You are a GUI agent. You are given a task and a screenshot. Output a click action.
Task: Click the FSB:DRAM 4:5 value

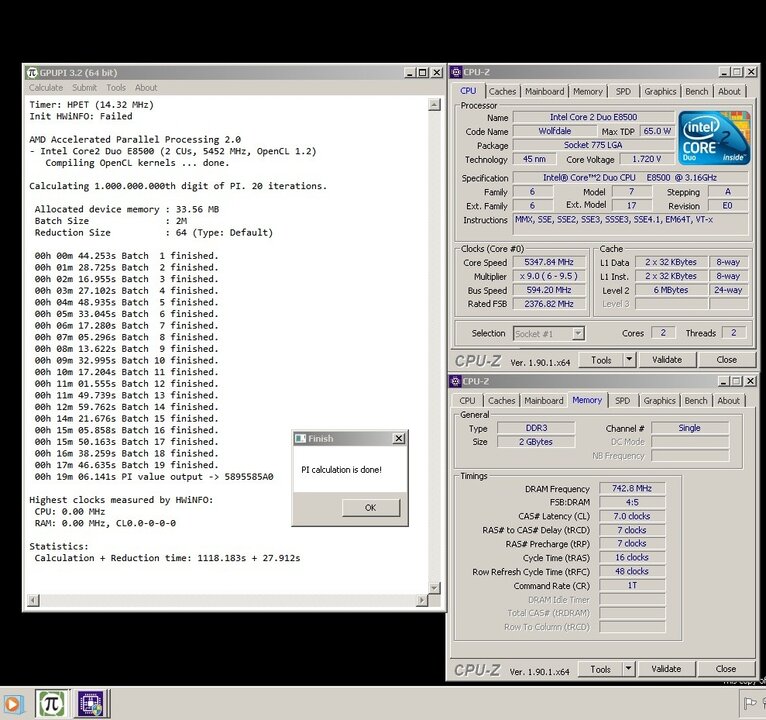coord(632,503)
